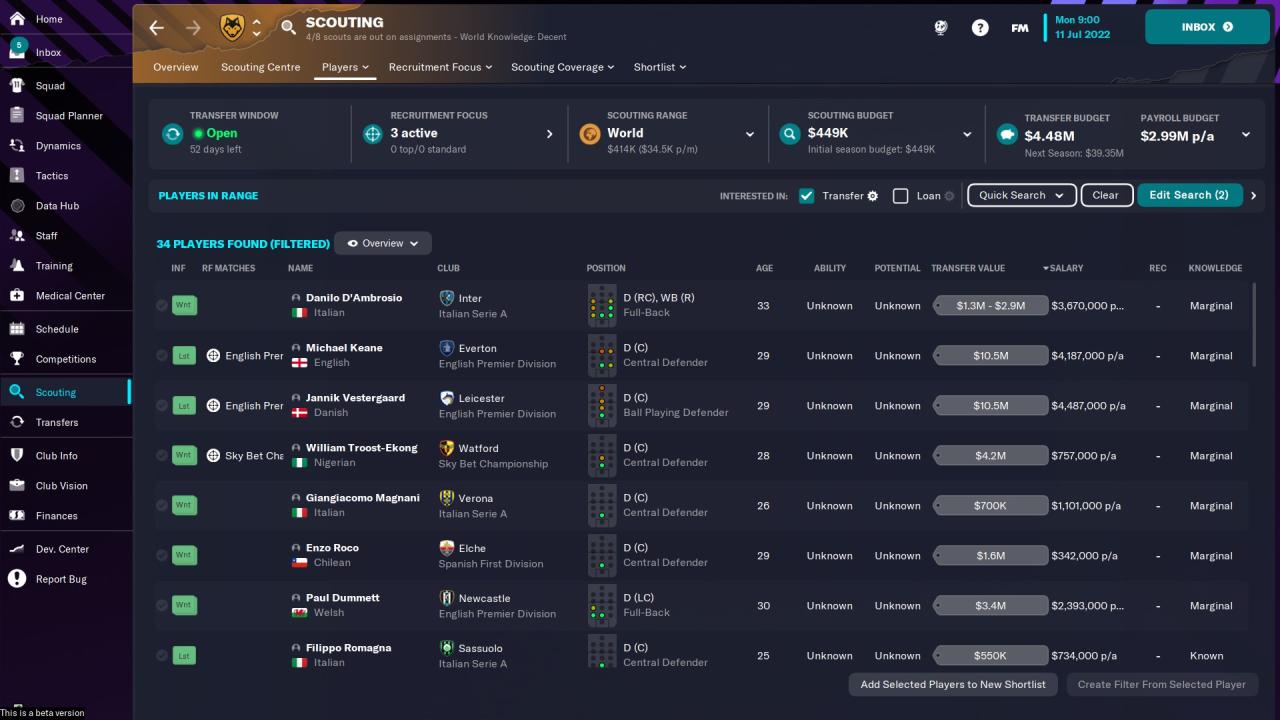Open the FM menu icon

click(x=1019, y=28)
